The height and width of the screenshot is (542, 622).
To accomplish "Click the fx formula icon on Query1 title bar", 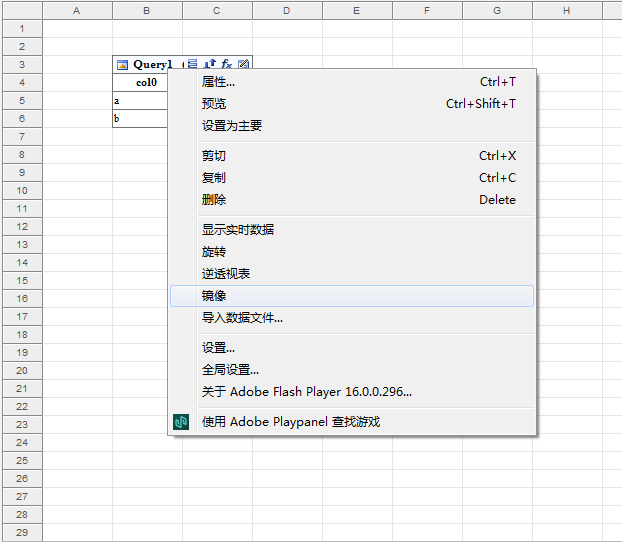I will point(227,63).
